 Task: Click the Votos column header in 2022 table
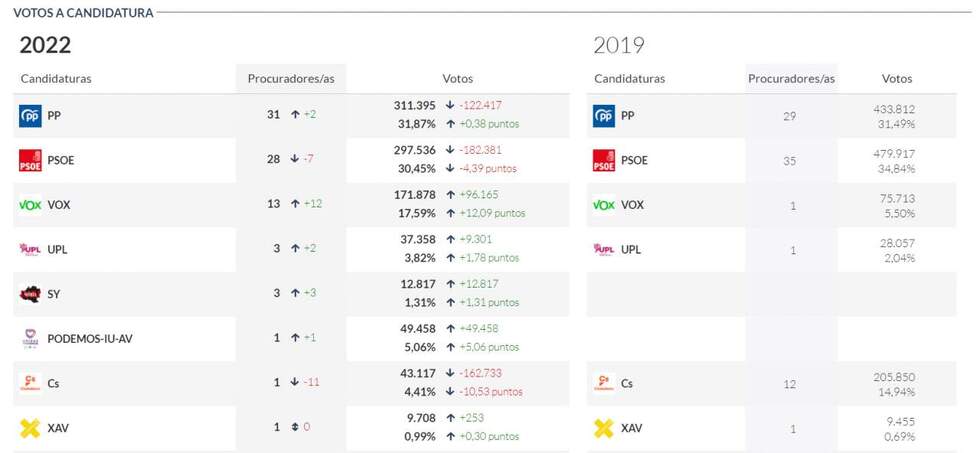point(458,79)
